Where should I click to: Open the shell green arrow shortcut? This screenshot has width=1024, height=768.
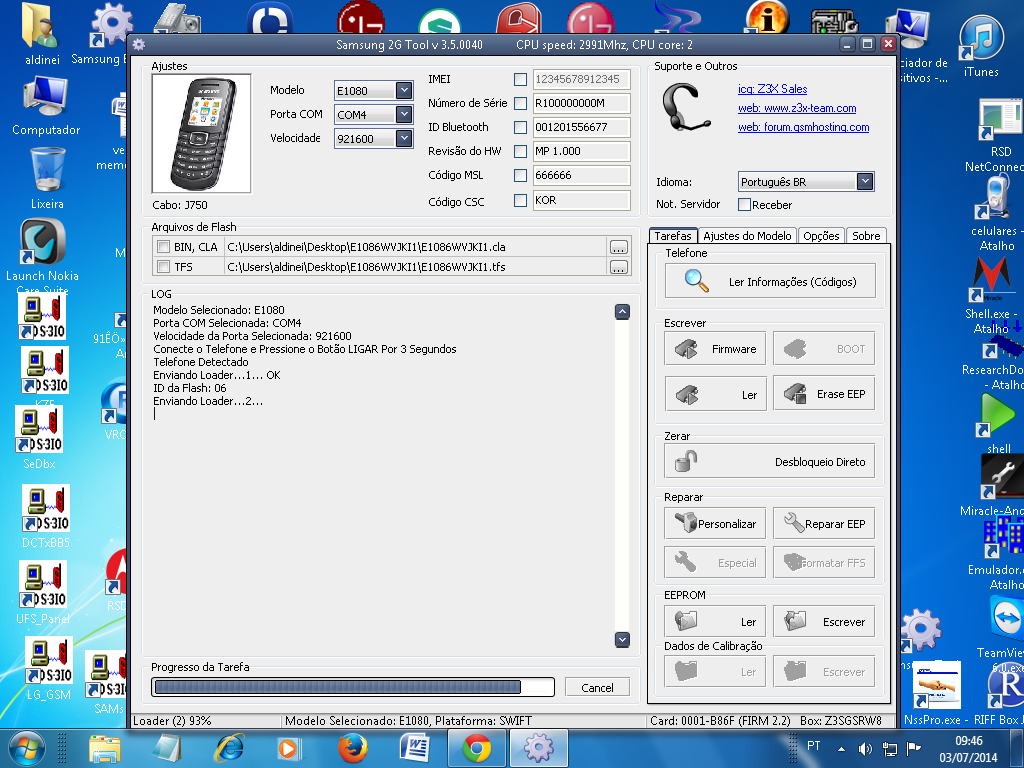tap(997, 423)
